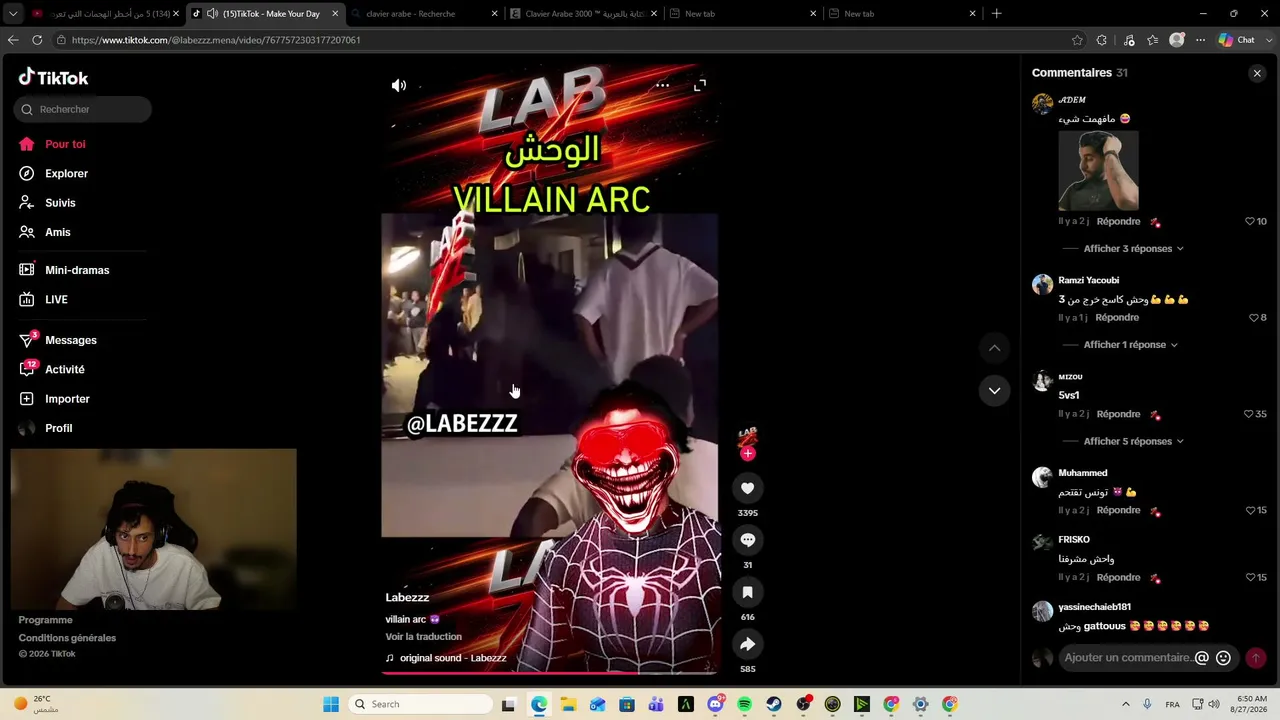Image resolution: width=1280 pixels, height=720 pixels.
Task: Open a new browser tab with plus
Action: [996, 14]
